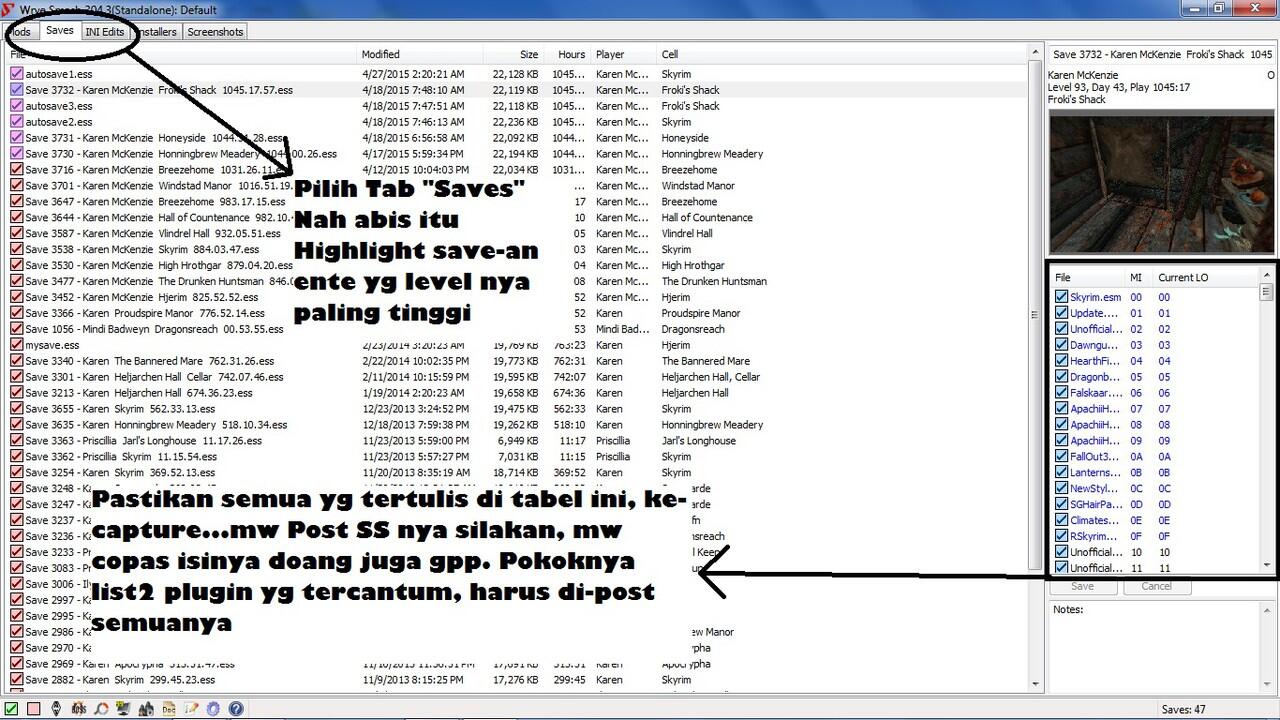This screenshot has height=720, width=1280.
Task: Click Climates... master entry name
Action: 1095,520
